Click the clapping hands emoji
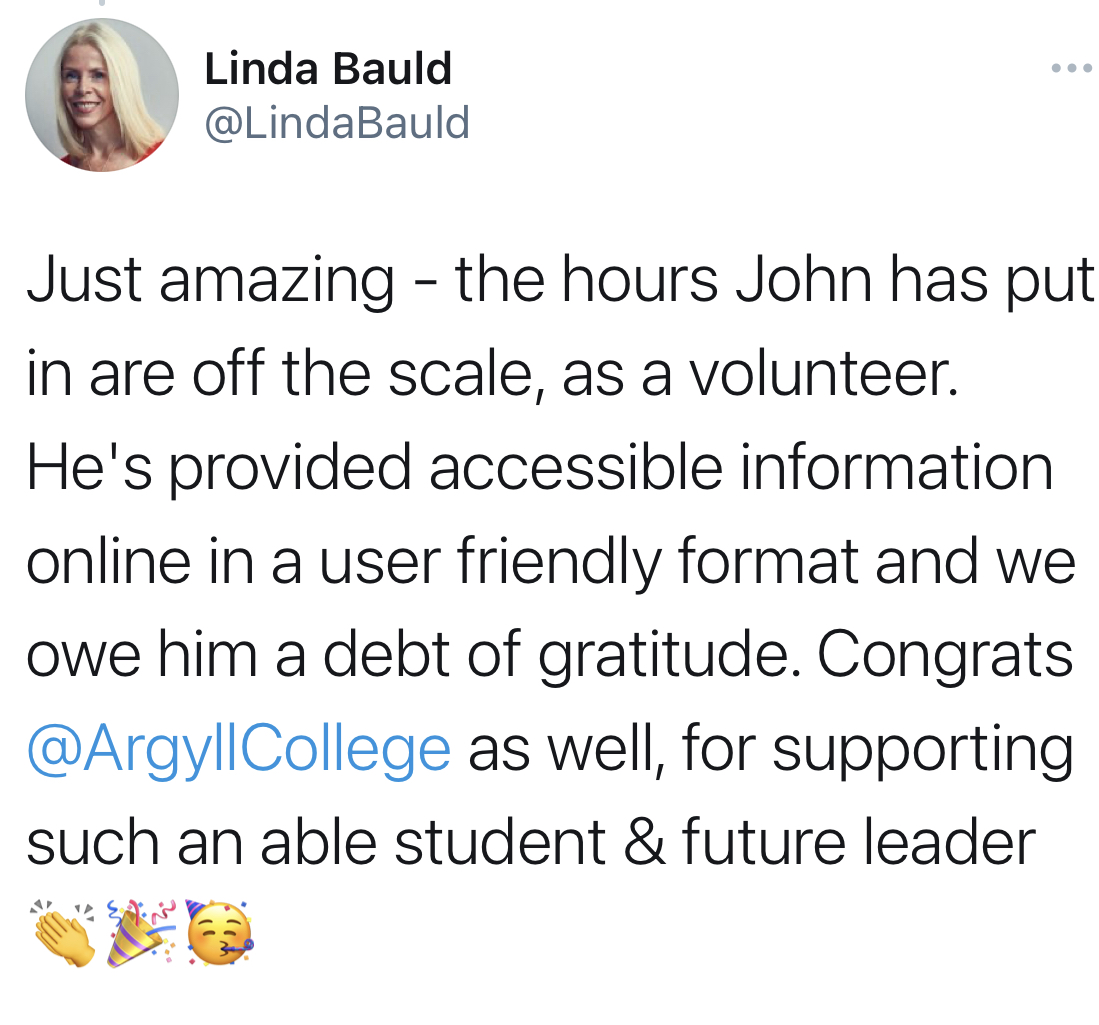The image size is (1099, 1025). pyautogui.click(x=63, y=933)
